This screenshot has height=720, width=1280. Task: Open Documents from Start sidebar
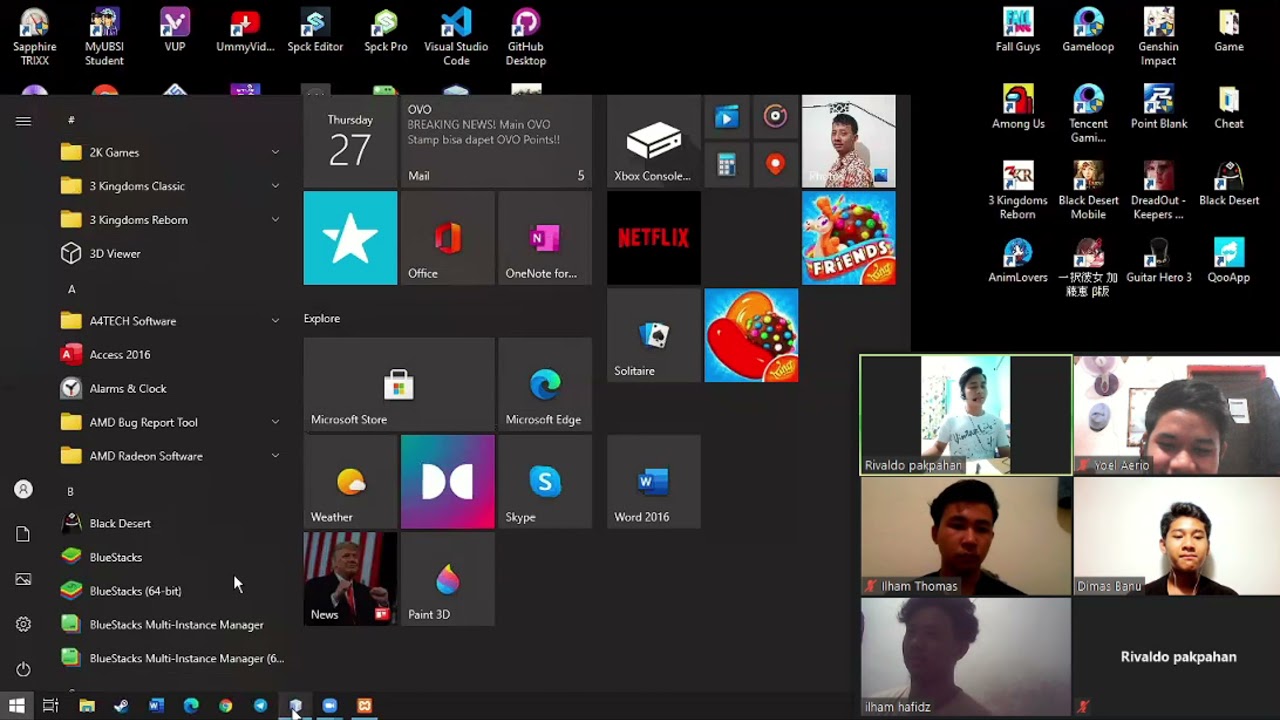pyautogui.click(x=23, y=534)
